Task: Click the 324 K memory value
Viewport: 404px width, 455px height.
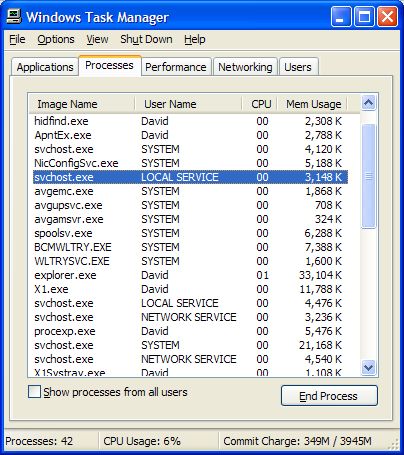Action: (x=328, y=219)
